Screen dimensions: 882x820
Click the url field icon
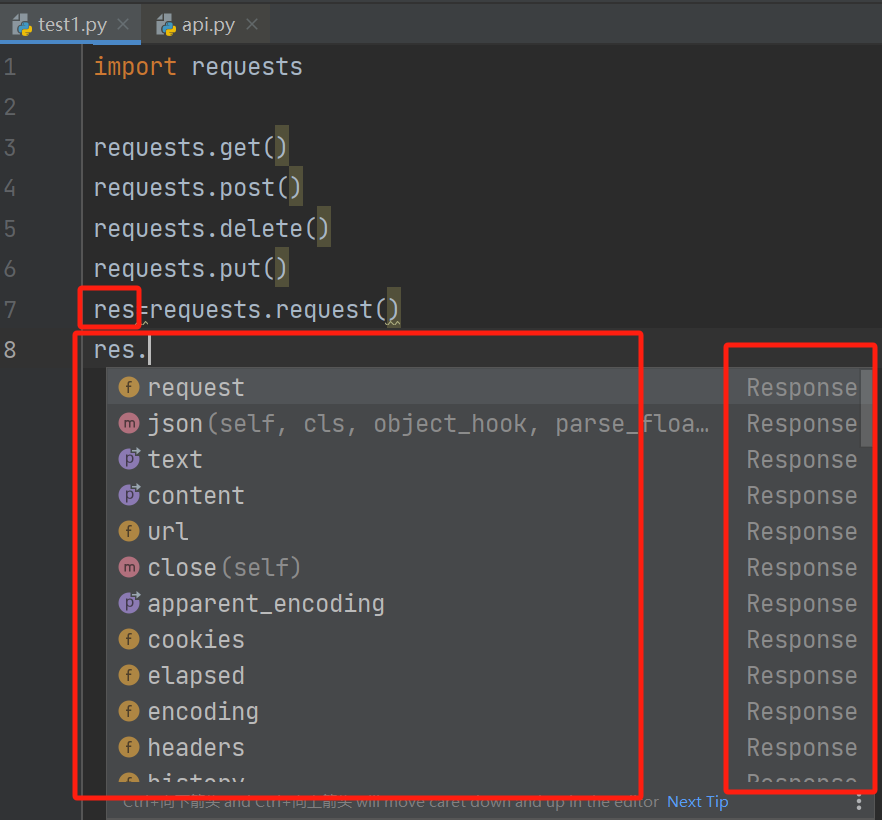(129, 531)
